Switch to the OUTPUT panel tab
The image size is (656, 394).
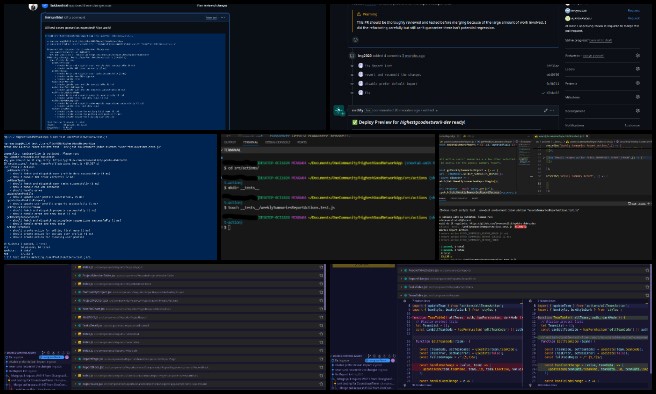tap(230, 143)
